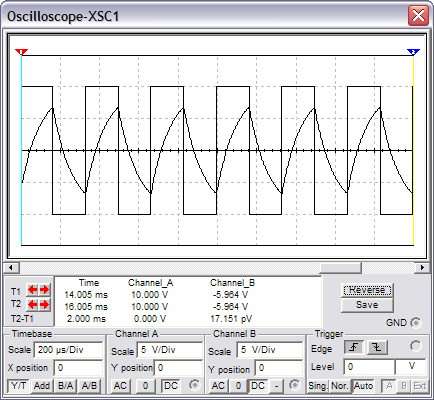Click the 17.151 pV reading
Image resolution: width=434 pixels, height=400 pixels.
(x=231, y=319)
